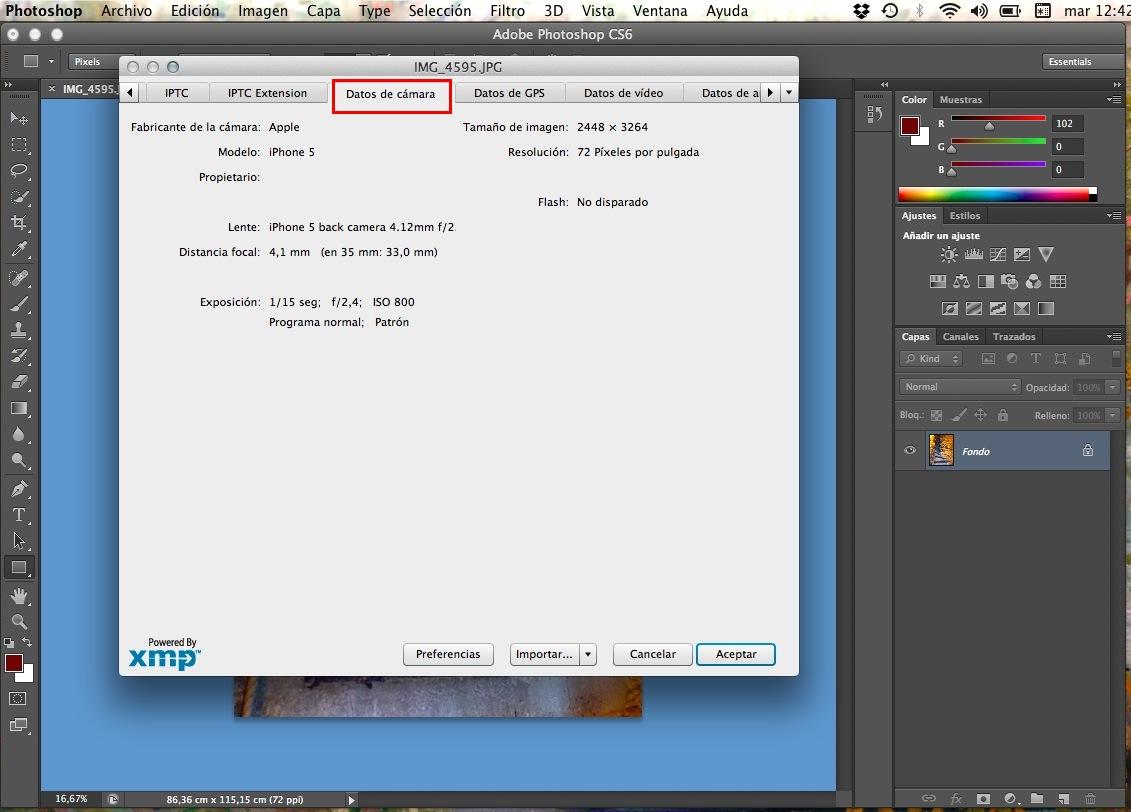The height and width of the screenshot is (812, 1131).
Task: Open the Normal blend mode dropdown
Action: tap(958, 387)
